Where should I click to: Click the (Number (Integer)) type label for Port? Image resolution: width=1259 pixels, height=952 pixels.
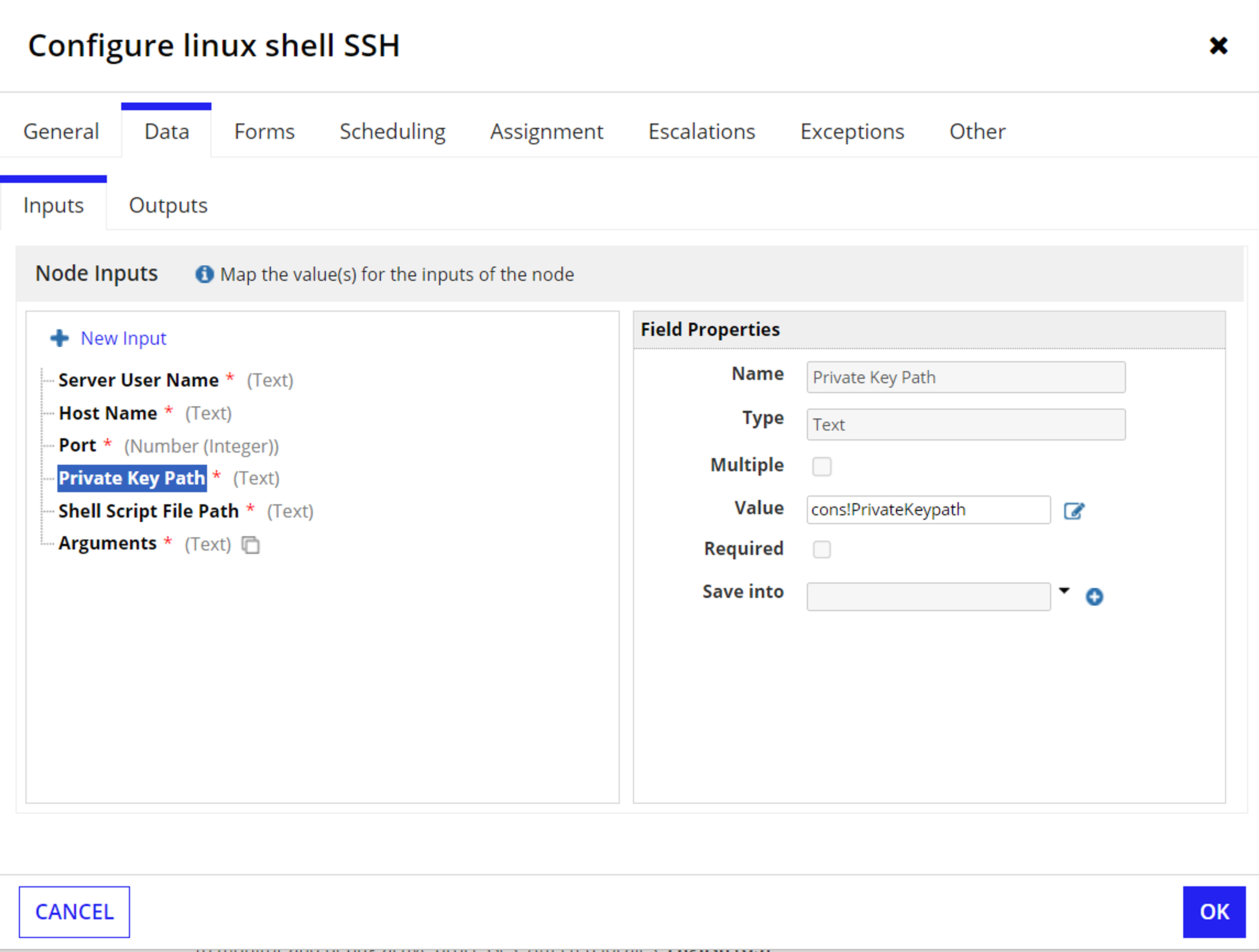(x=202, y=446)
